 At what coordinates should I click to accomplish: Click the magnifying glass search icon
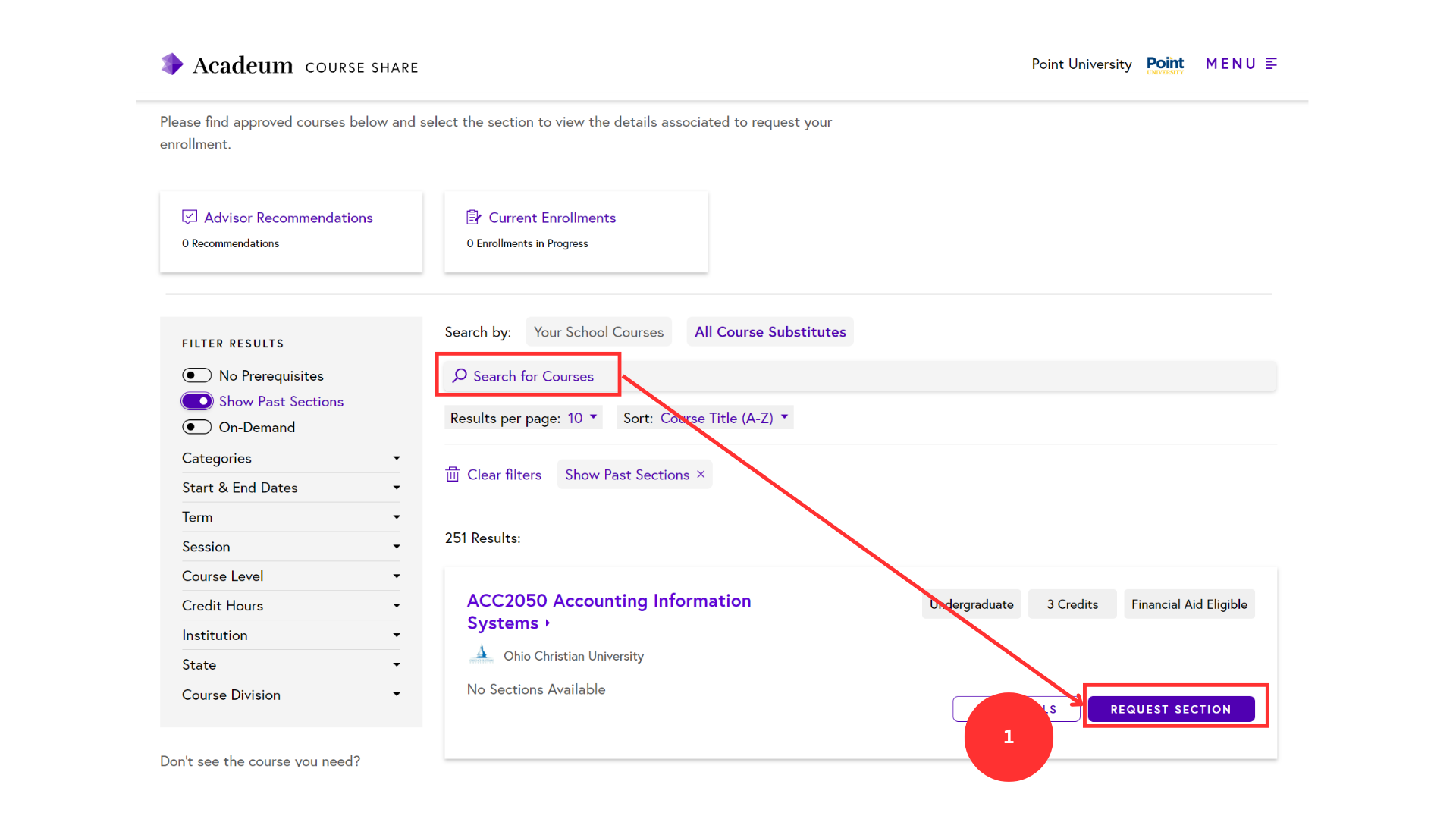[x=460, y=376]
